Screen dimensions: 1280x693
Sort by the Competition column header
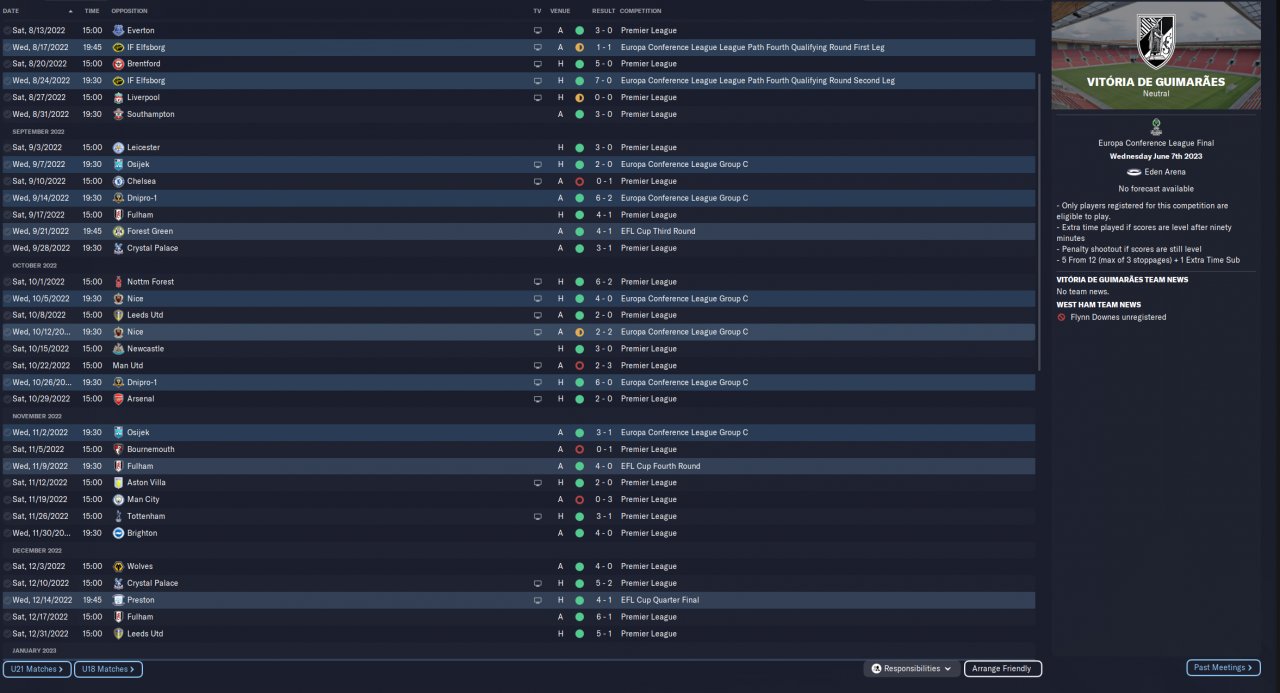pos(640,11)
